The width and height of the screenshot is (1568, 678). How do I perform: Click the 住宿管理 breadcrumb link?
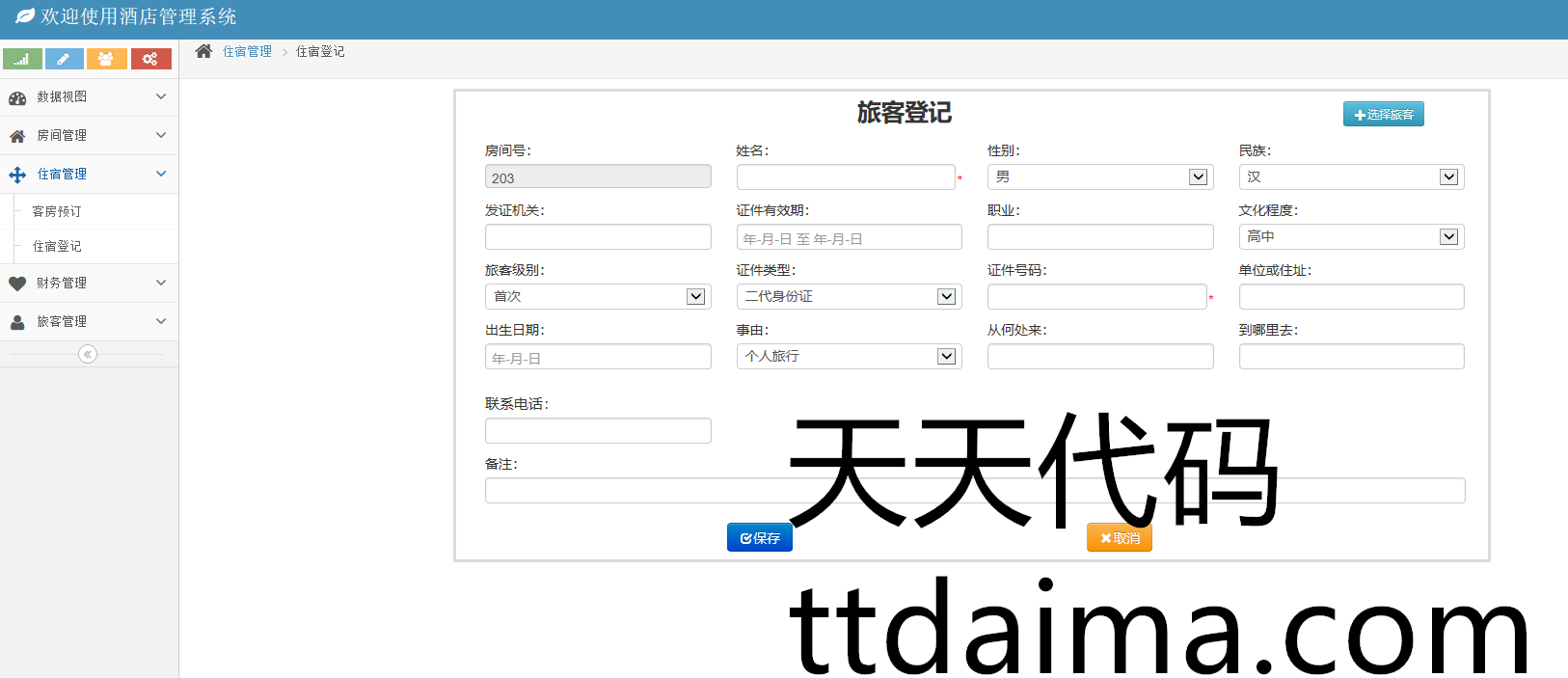click(247, 51)
